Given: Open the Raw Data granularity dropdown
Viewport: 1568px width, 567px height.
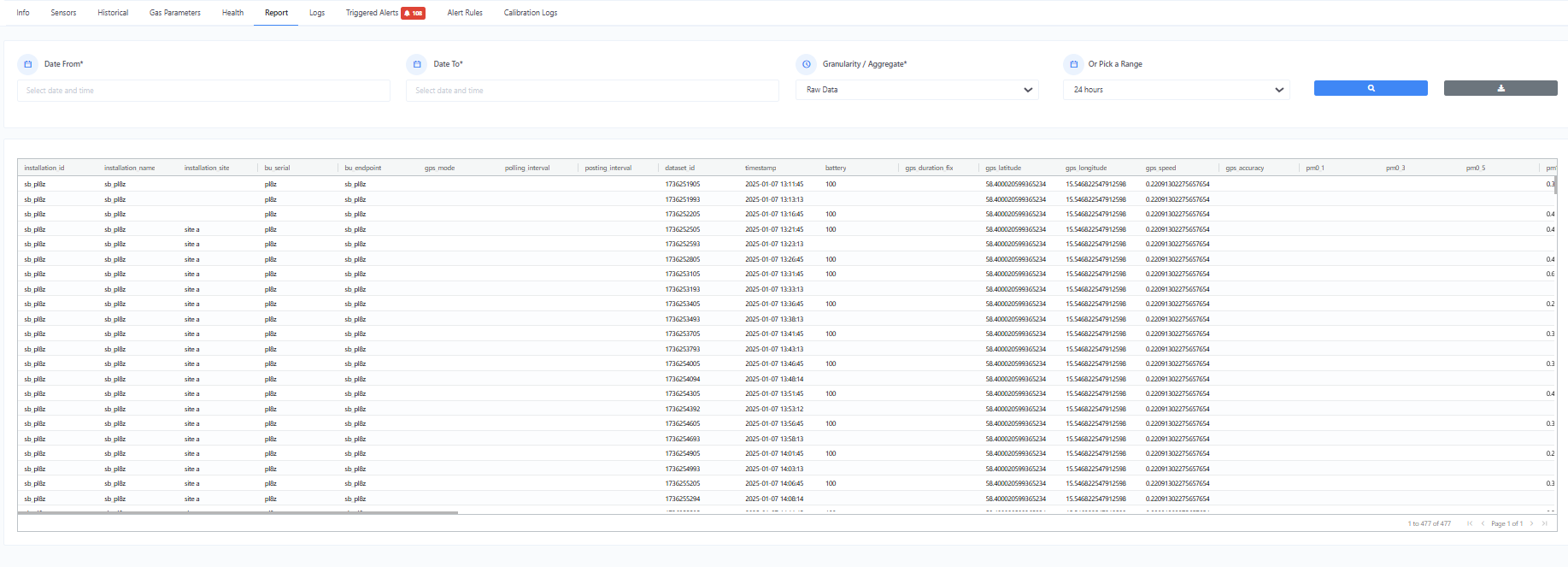Looking at the screenshot, I should (917, 90).
